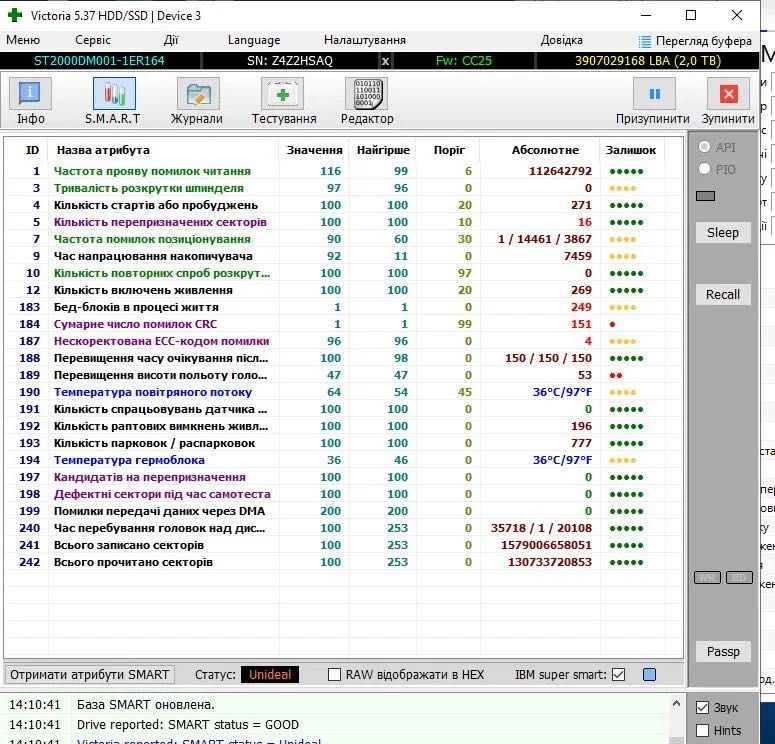This screenshot has width=775, height=744.
Task: Open the Сервіс menu
Action: 93,40
